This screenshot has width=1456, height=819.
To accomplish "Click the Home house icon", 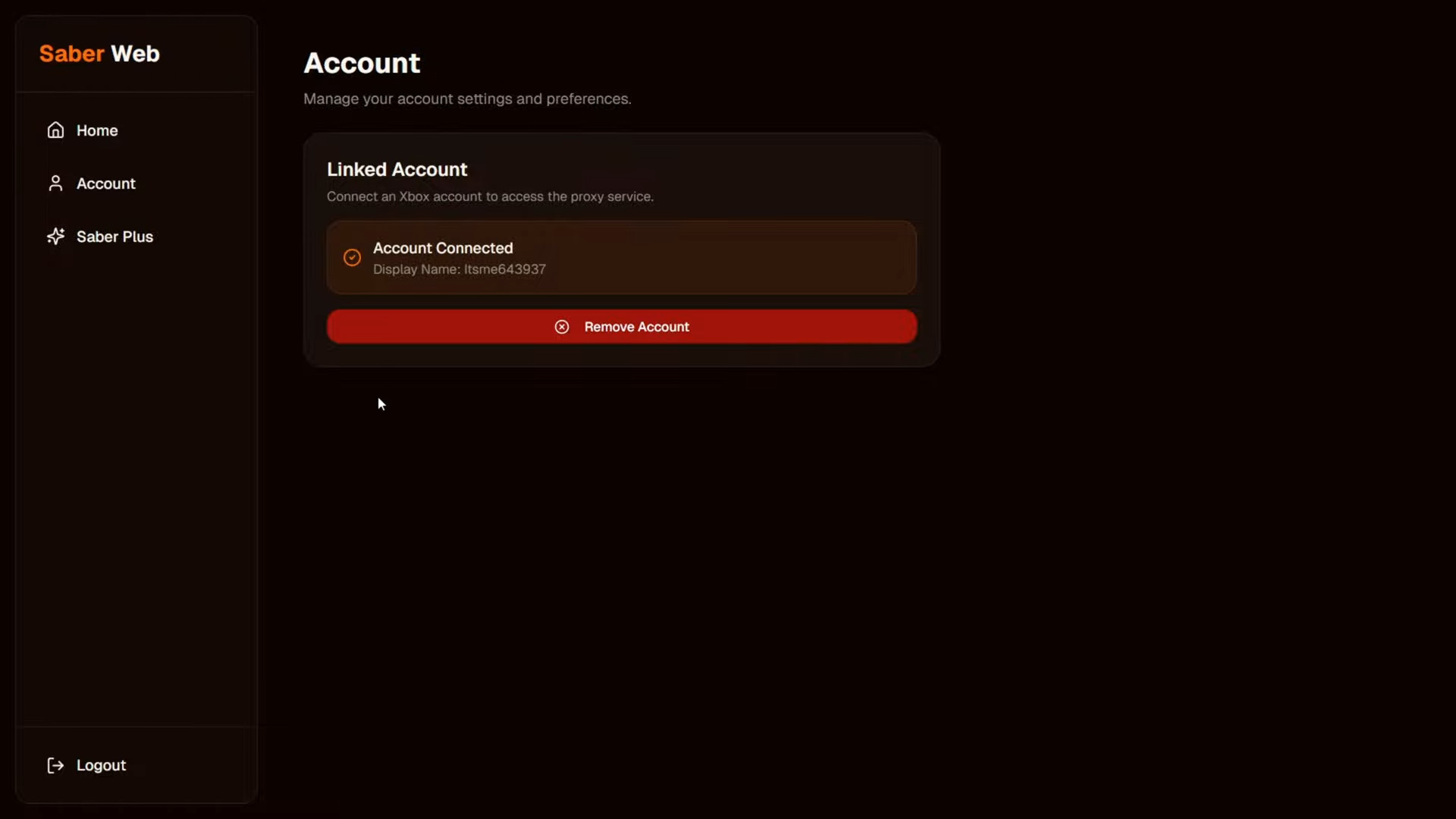I will tap(55, 130).
